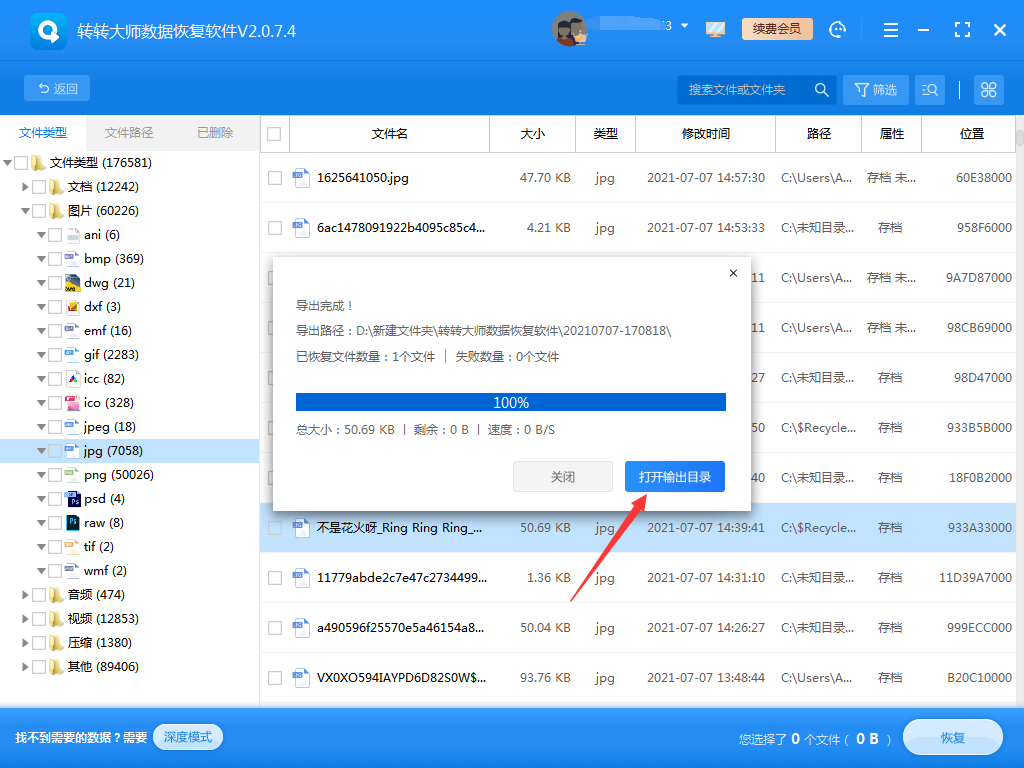Select the 不是花火呀_Ring Ring Ring_ file row

coord(638,528)
